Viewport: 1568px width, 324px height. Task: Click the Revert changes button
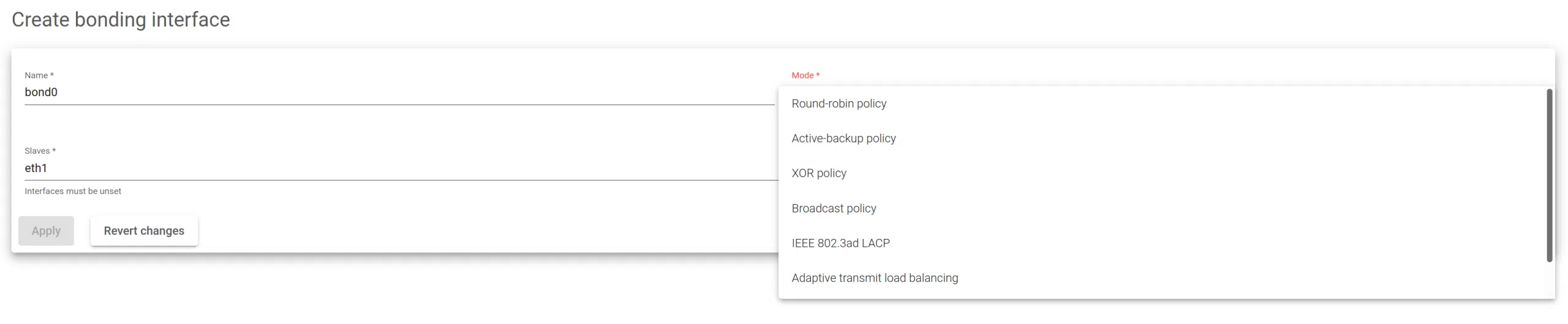click(144, 231)
